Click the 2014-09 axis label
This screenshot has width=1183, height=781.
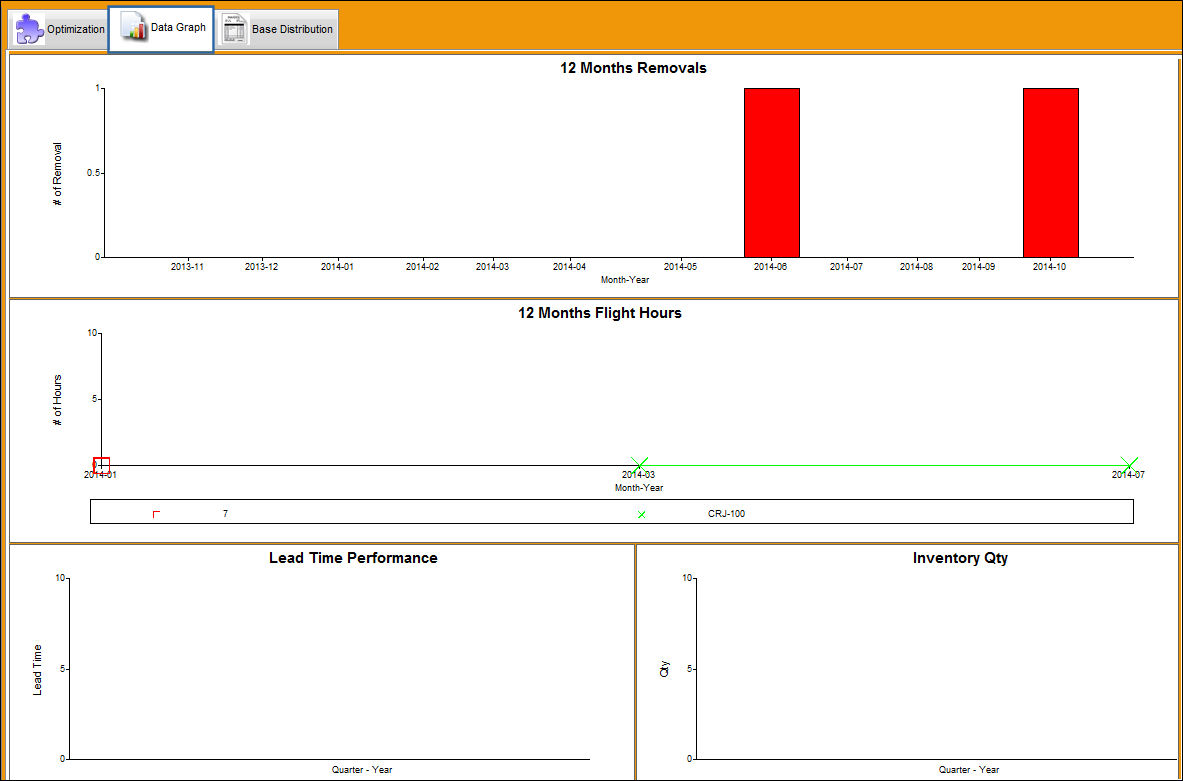[x=978, y=266]
